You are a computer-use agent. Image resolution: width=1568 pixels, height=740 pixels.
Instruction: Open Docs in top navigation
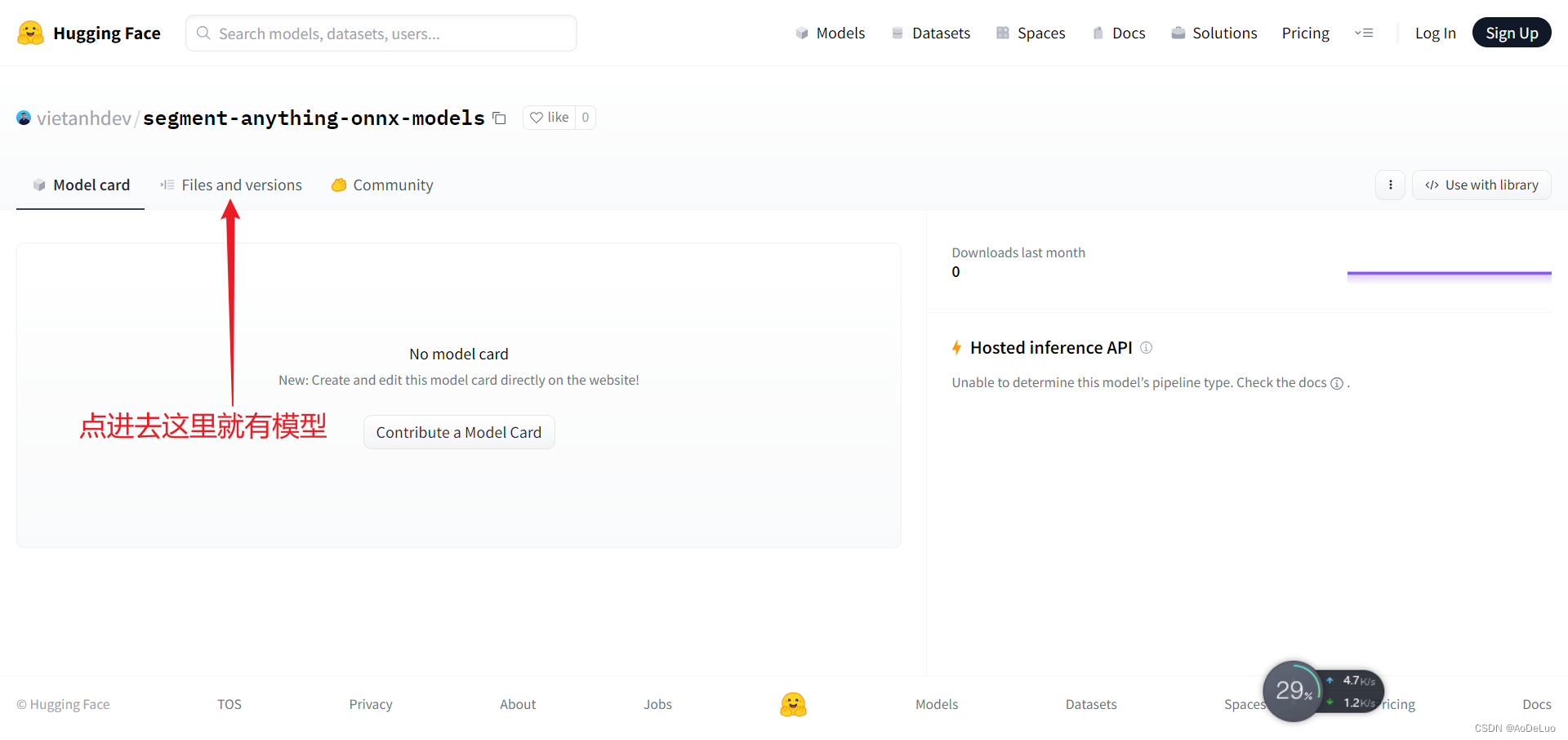point(1119,33)
